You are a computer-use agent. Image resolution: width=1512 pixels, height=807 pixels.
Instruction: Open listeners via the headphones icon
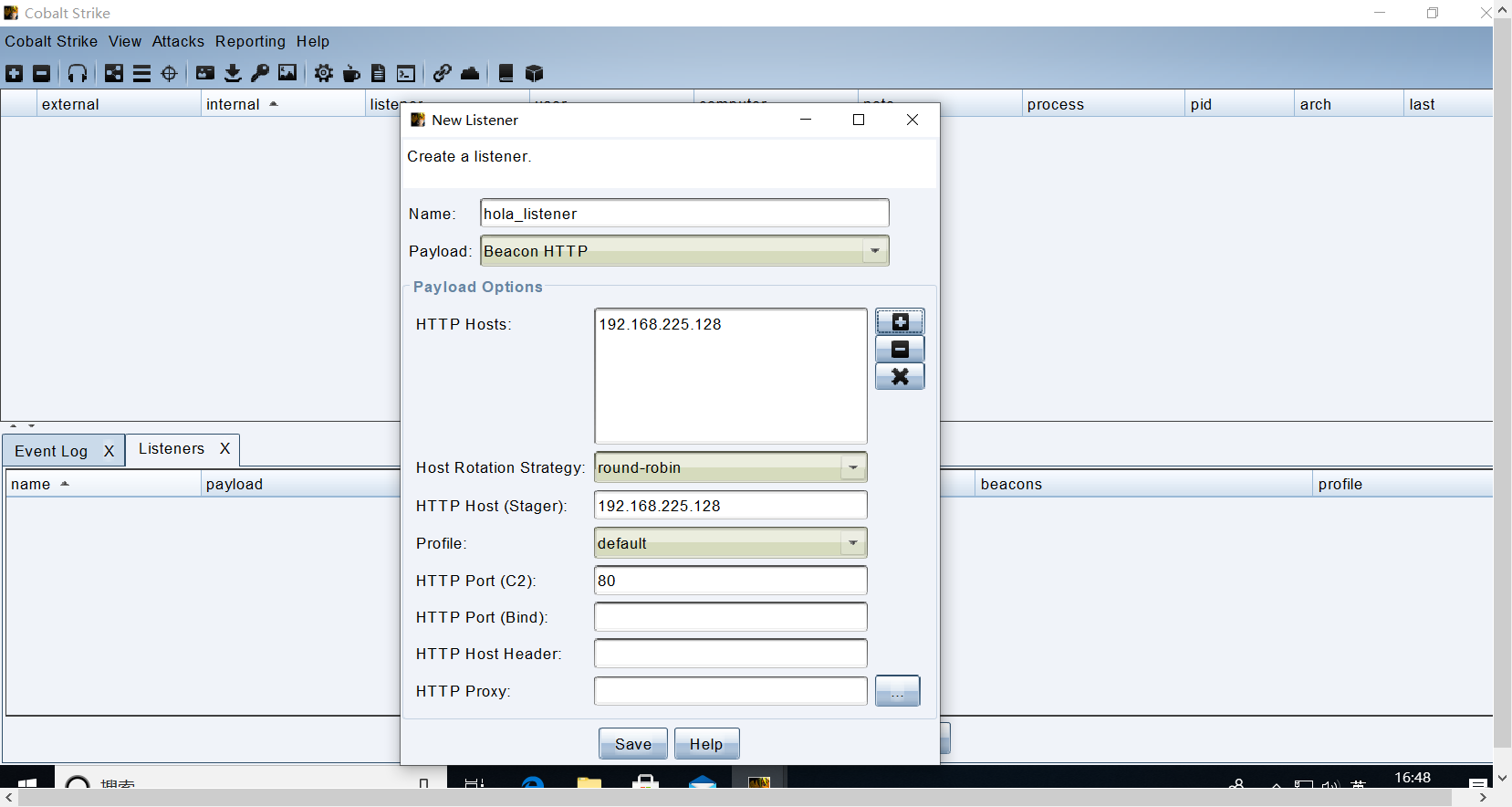(x=78, y=73)
